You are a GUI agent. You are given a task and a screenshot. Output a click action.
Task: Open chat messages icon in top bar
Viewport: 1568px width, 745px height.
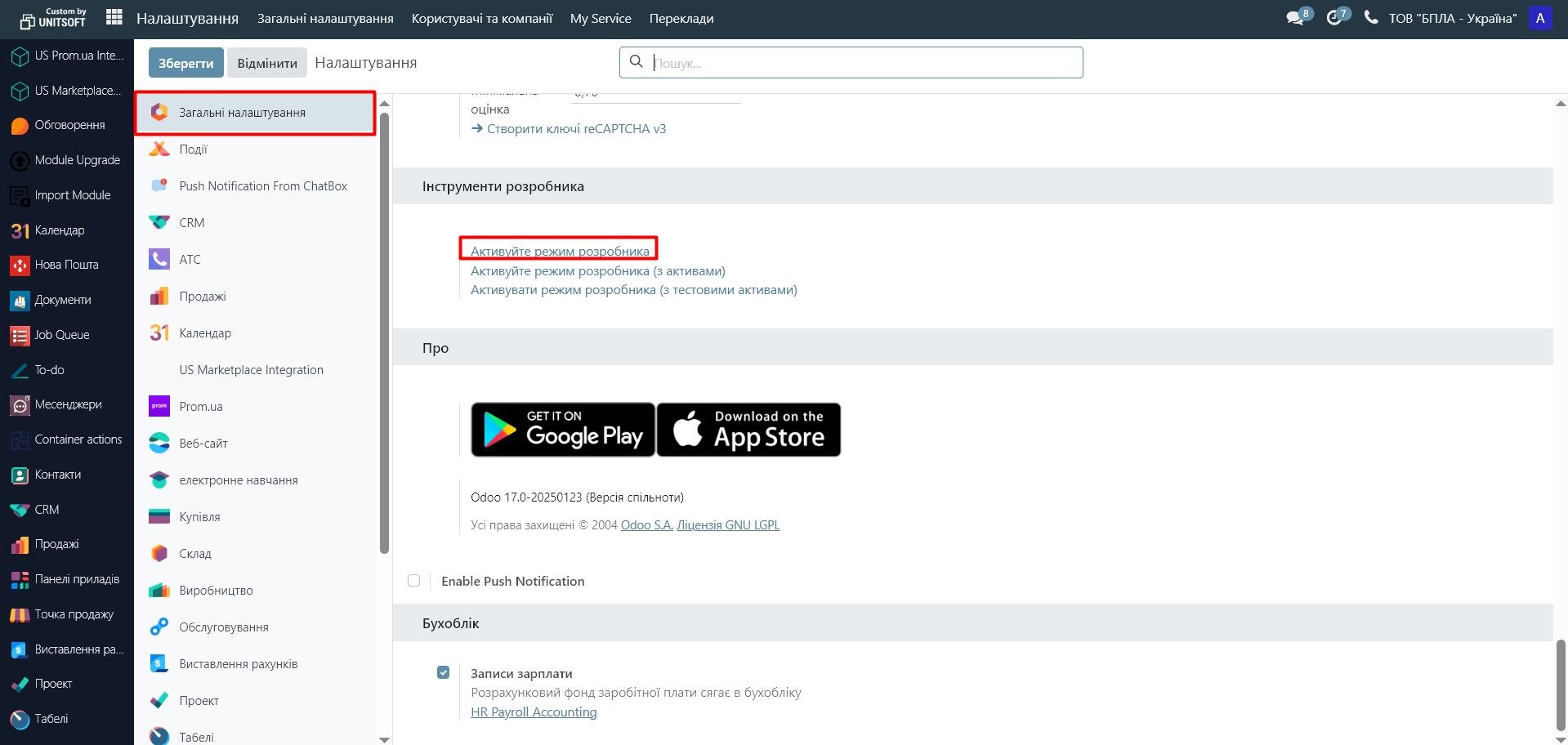(x=1295, y=18)
